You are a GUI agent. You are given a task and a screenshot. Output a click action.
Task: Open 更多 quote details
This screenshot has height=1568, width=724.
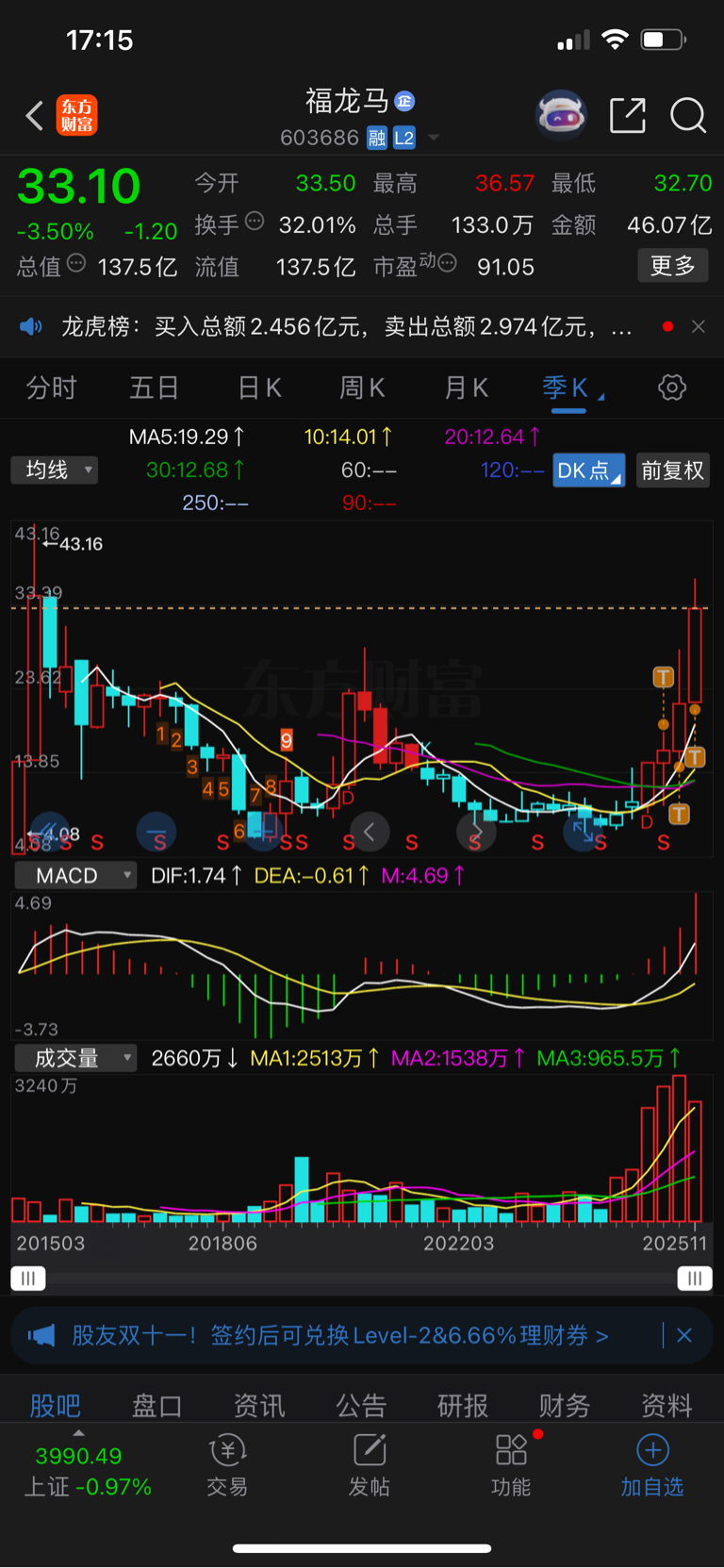[673, 266]
